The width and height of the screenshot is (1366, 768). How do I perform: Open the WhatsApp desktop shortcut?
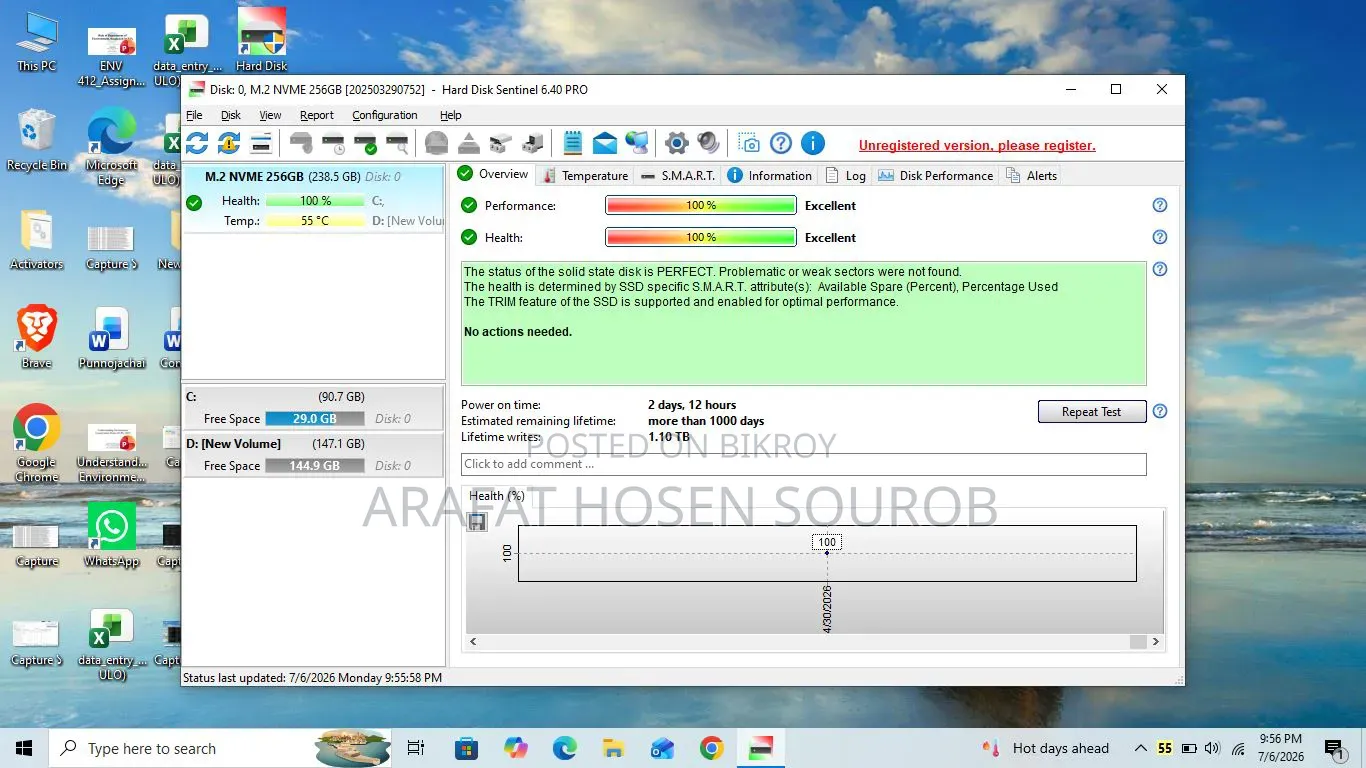(x=111, y=535)
